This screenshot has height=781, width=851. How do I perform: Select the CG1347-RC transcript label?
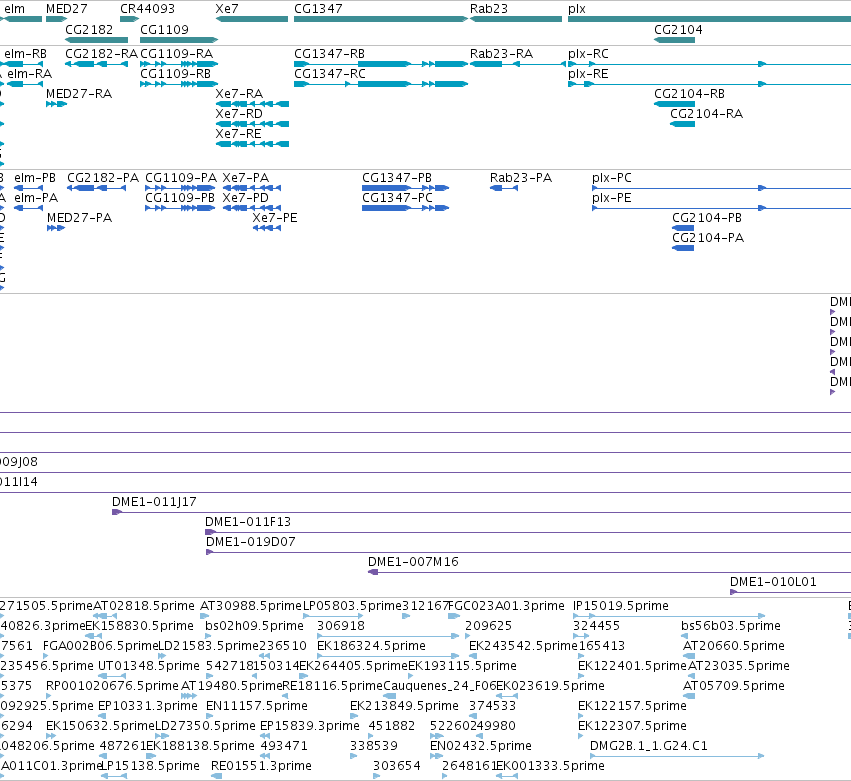tap(329, 73)
